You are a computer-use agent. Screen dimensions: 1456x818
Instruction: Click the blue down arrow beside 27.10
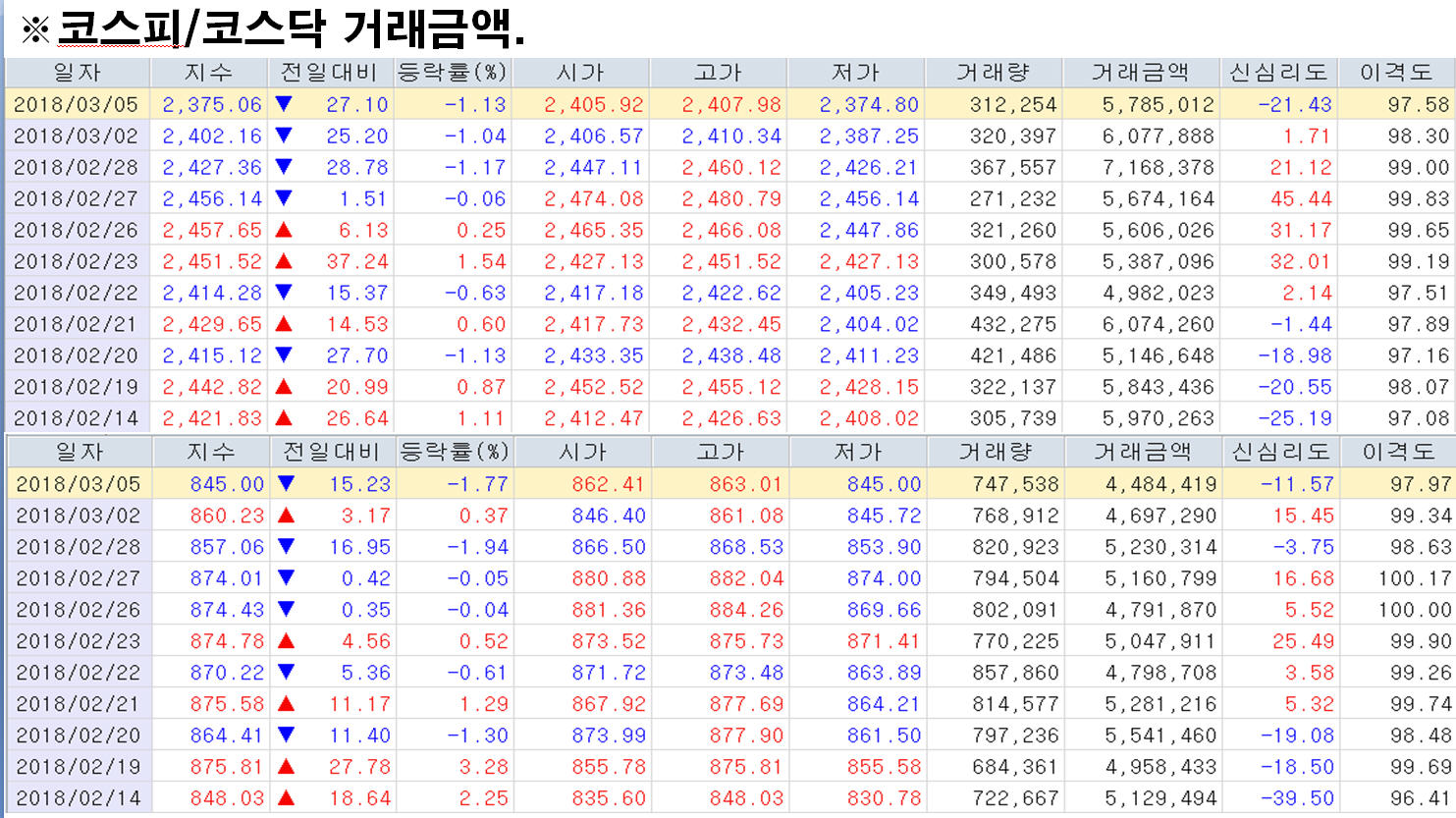pos(284,104)
